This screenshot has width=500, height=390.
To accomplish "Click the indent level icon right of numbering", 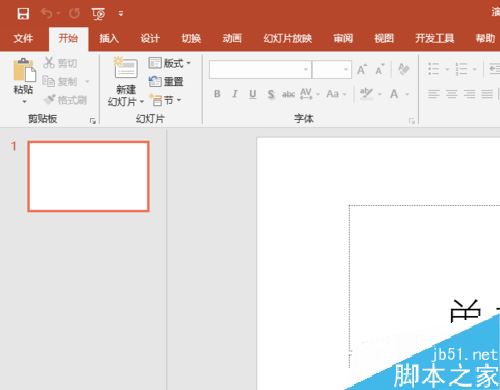I will click(494, 69).
